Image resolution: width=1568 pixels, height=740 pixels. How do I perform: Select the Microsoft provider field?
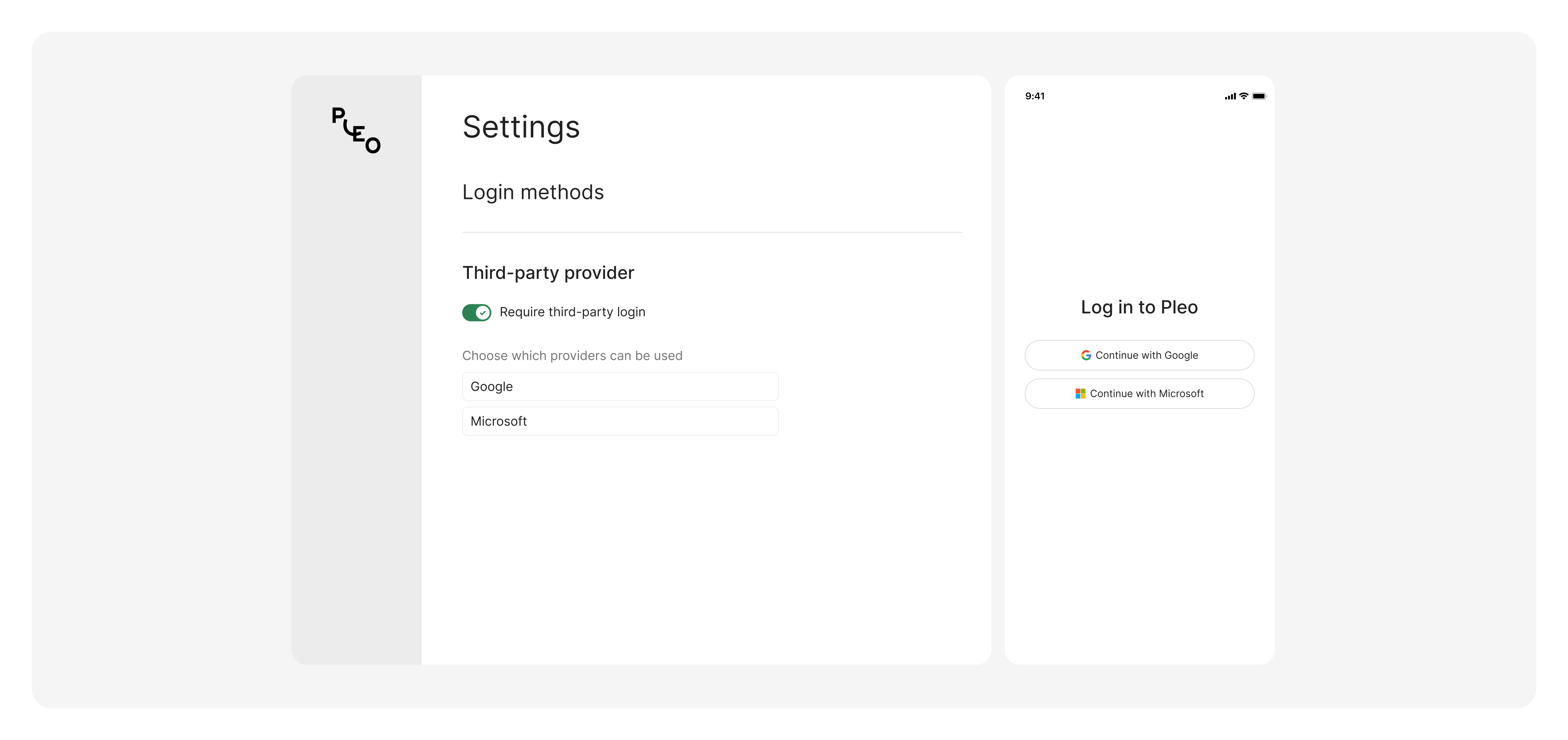[620, 422]
